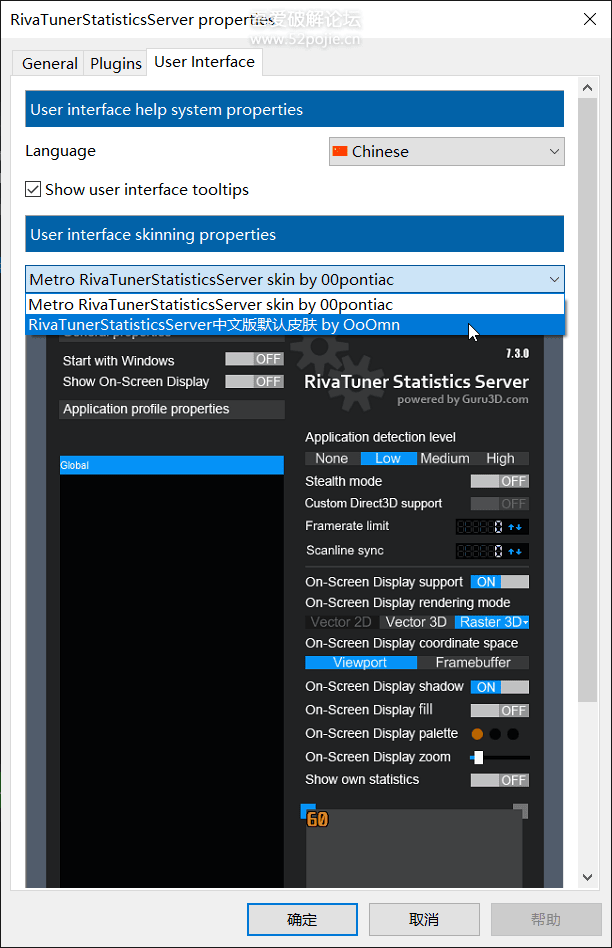Click the gray top-right OSD corner marker

point(521,811)
